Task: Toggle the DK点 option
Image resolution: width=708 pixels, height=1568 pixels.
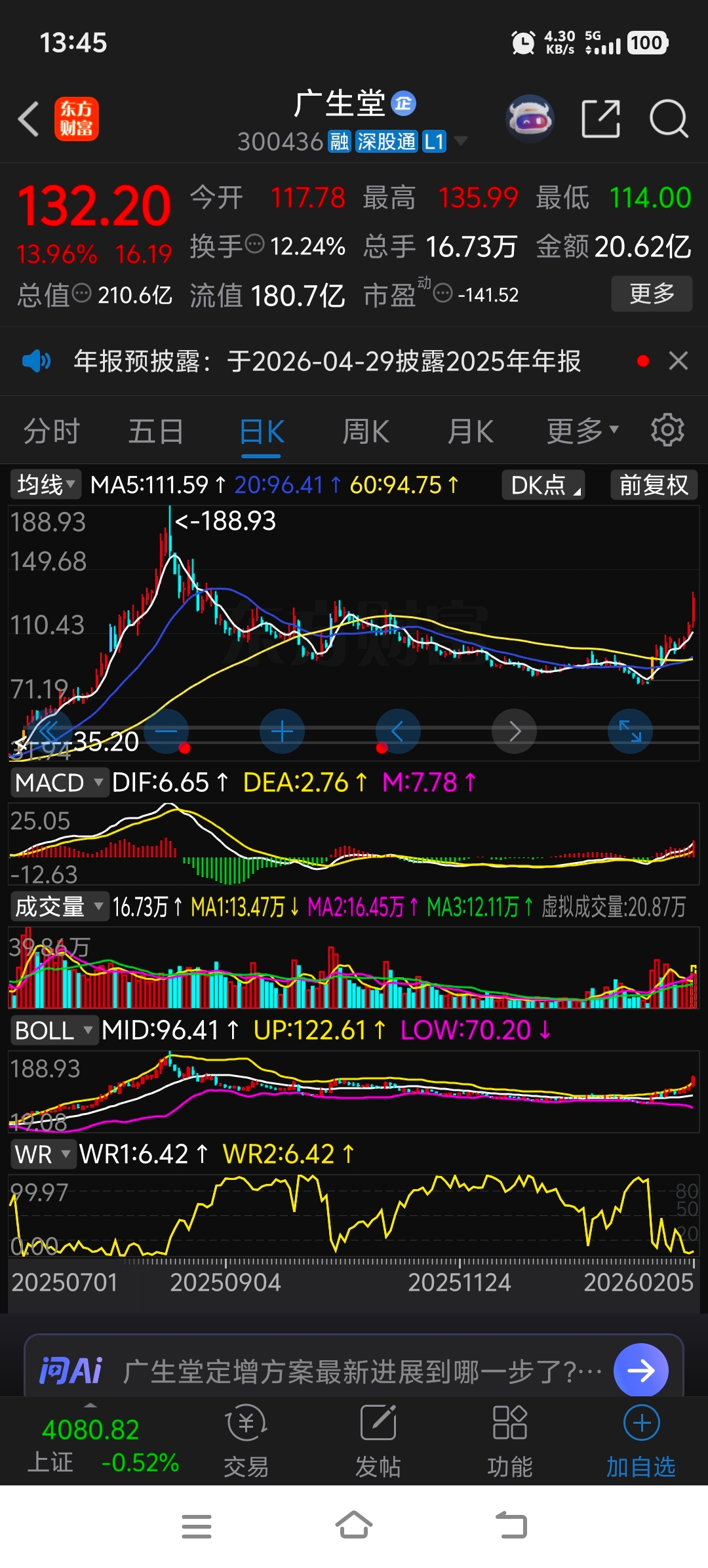Action: coord(543,485)
